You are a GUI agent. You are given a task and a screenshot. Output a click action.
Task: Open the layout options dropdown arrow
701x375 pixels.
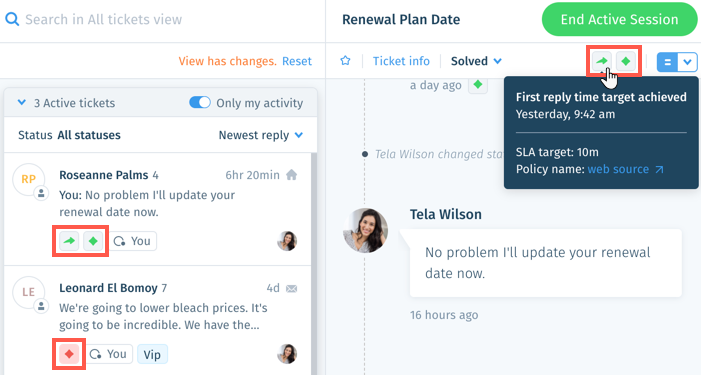click(x=688, y=62)
